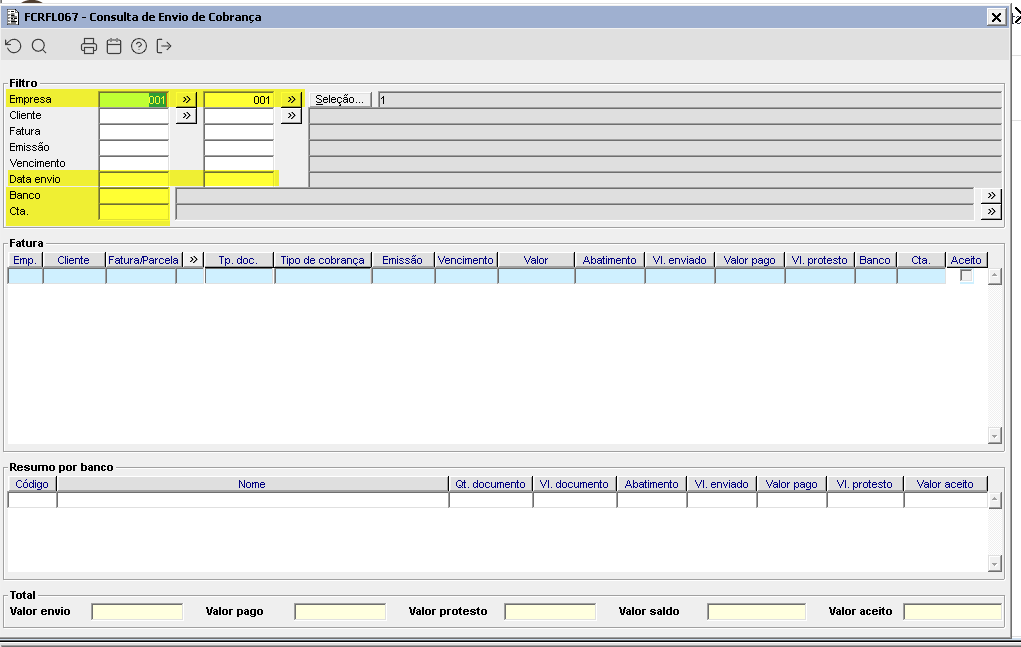Viewport: 1021px width, 647px height.
Task: Click the Valor protesto total field
Action: [550, 611]
